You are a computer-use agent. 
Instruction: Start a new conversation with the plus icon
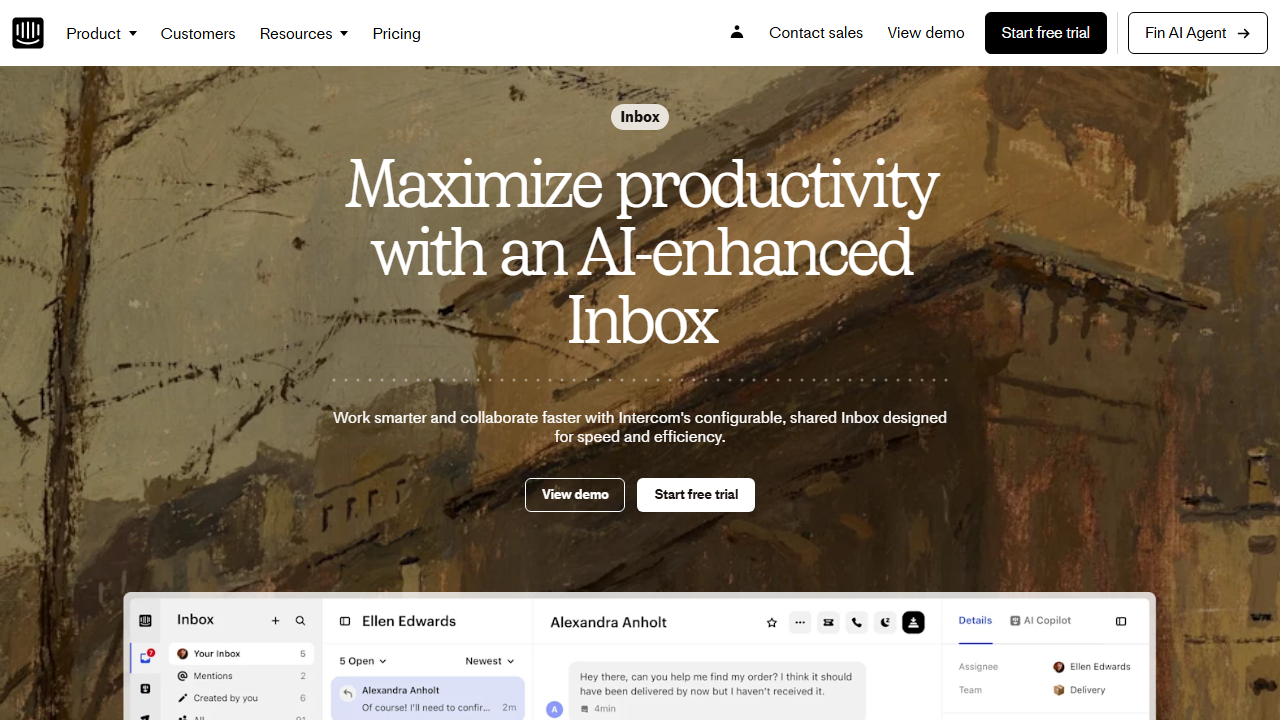275,620
